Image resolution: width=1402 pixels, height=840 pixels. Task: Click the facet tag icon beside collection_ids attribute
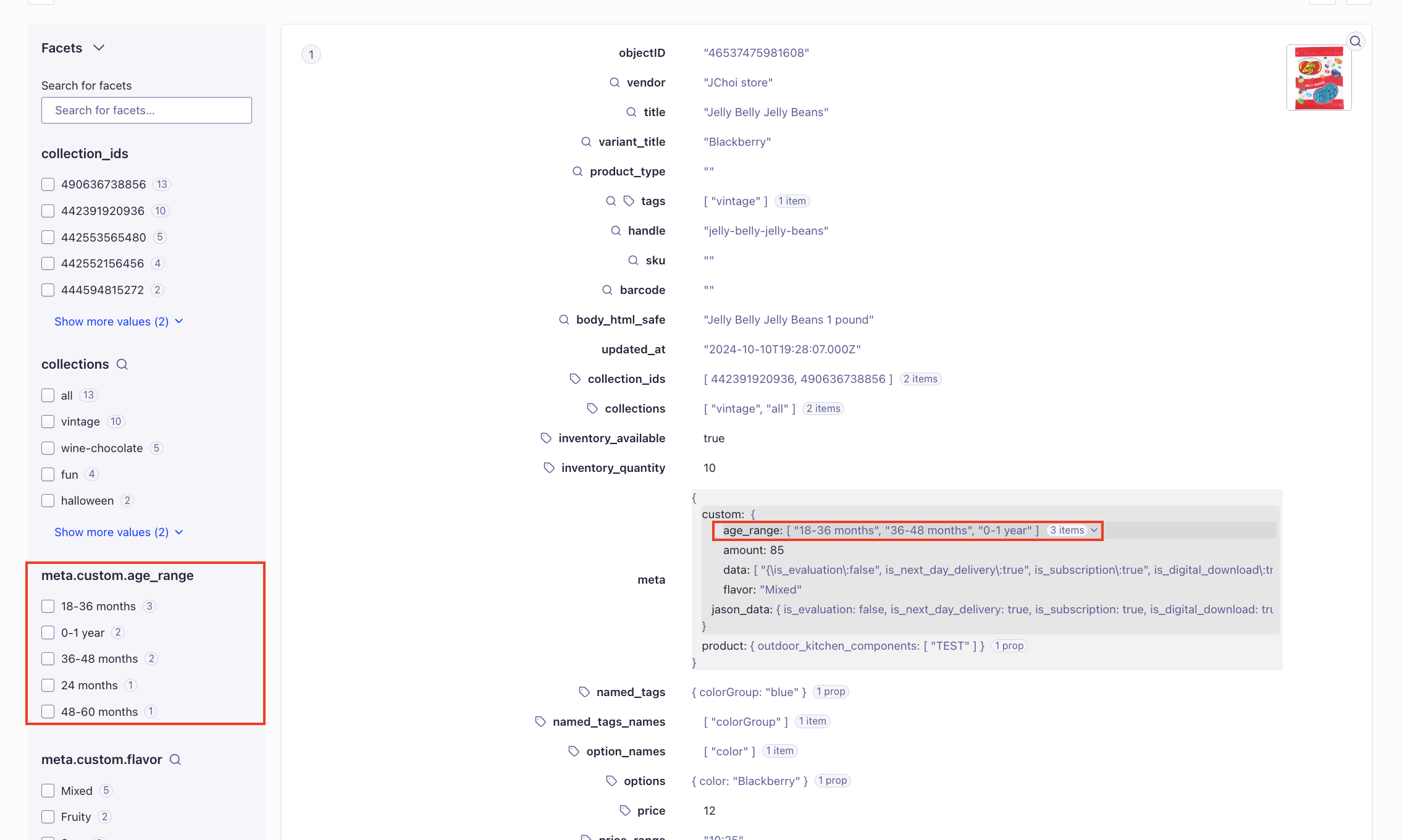coord(575,379)
